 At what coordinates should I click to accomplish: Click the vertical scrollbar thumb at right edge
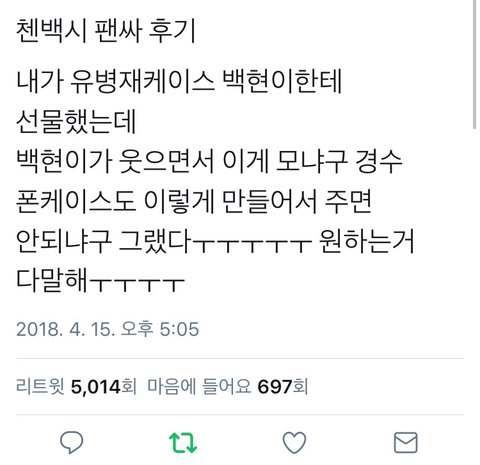click(x=475, y=63)
